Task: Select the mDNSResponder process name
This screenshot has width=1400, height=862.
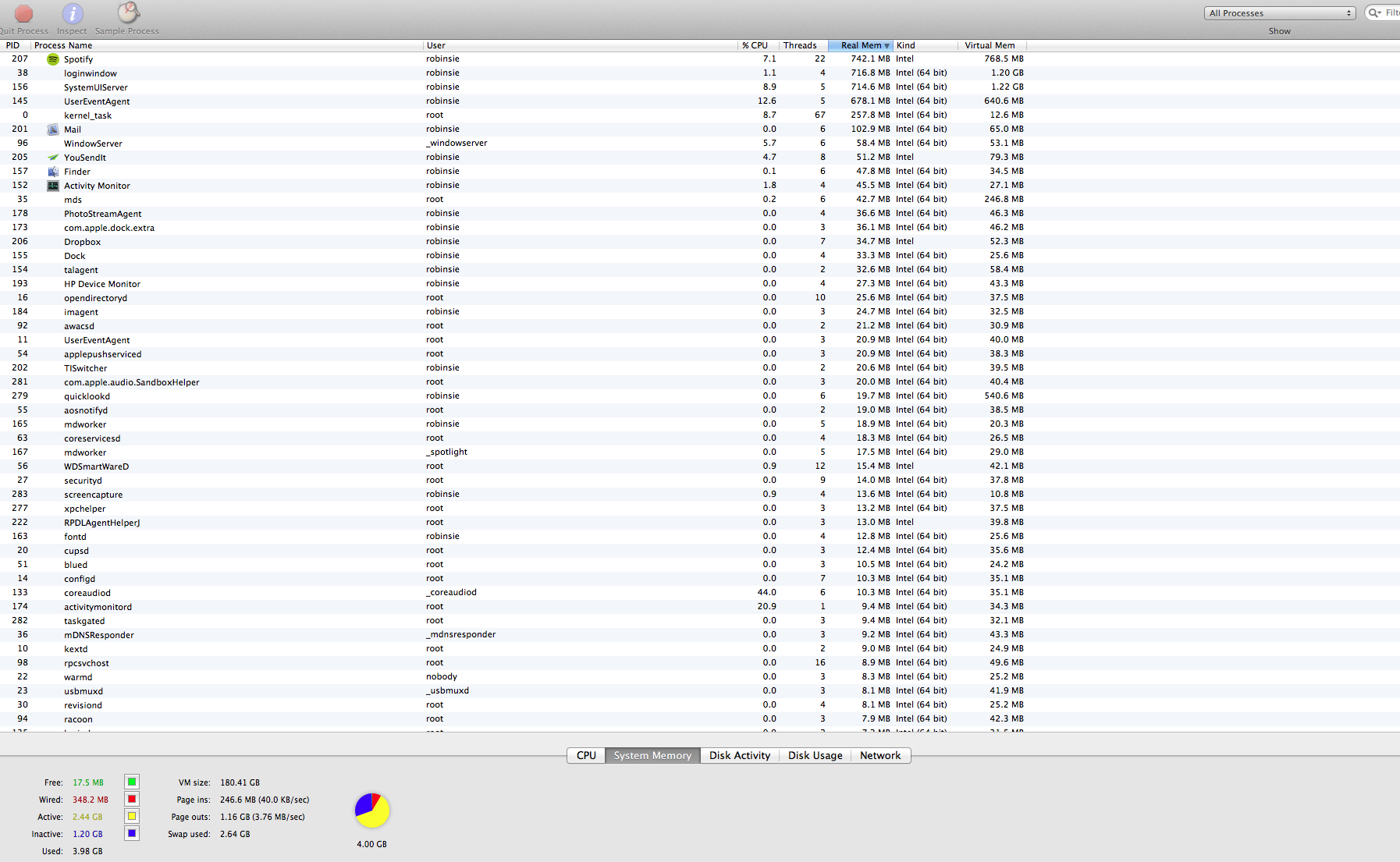Action: pyautogui.click(x=99, y=635)
